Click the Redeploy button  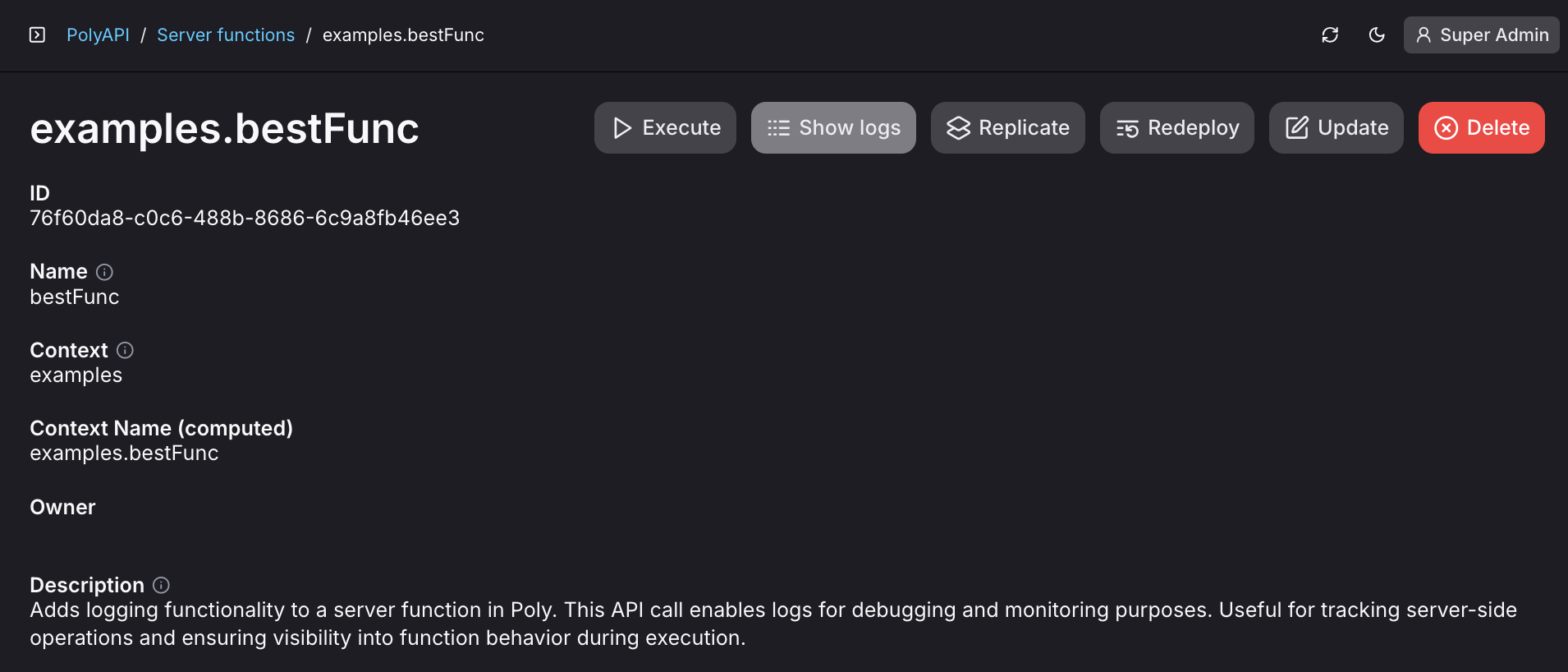(x=1176, y=127)
